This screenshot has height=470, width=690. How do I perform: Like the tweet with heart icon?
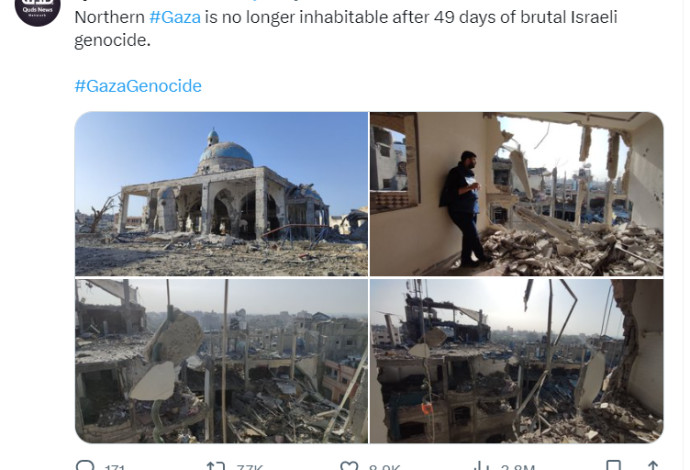pyautogui.click(x=349, y=465)
